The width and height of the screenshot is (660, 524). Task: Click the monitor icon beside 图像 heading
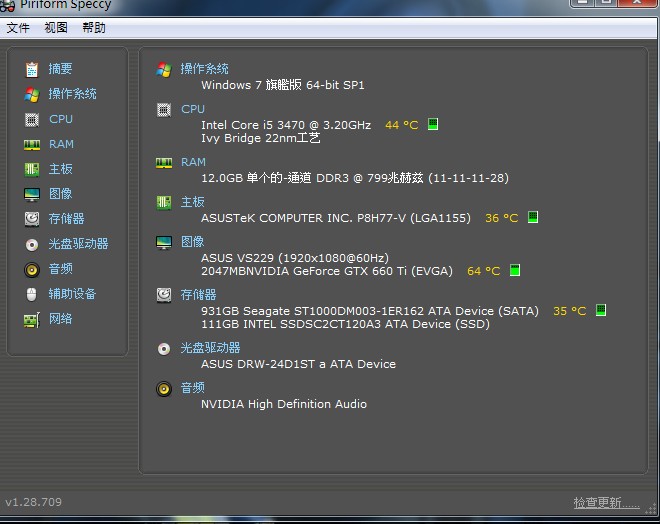click(x=164, y=242)
